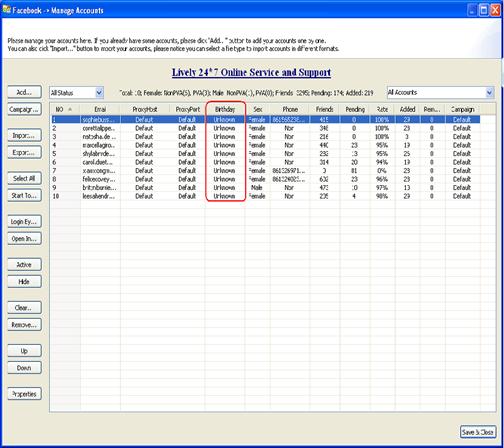Screen dimensions: 504x448
Task: Sort by Birthday column header
Action: point(225,109)
